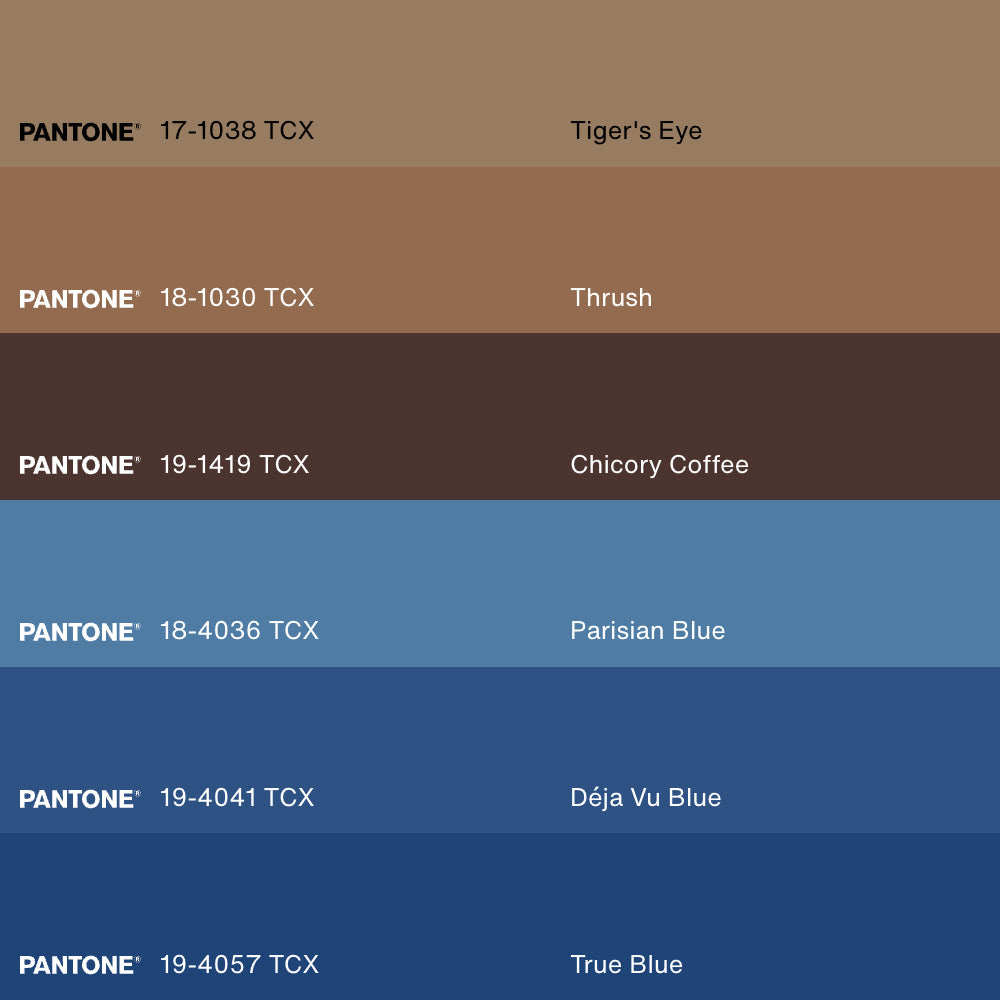
Task: Select the 19-4057 TCX color code
Action: tap(239, 964)
